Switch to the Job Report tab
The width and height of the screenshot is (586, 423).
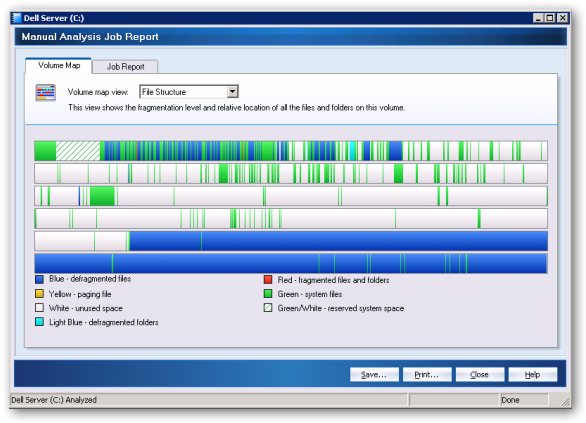click(x=125, y=67)
